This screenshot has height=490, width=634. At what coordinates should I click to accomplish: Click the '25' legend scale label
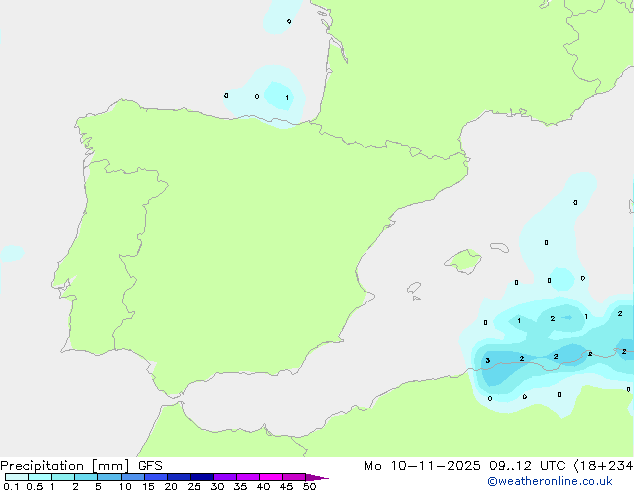pyautogui.click(x=194, y=486)
